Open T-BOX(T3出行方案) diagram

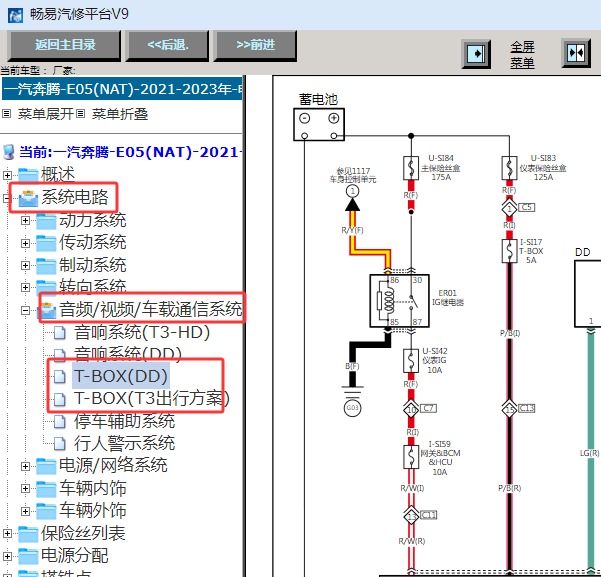[x=151, y=398]
